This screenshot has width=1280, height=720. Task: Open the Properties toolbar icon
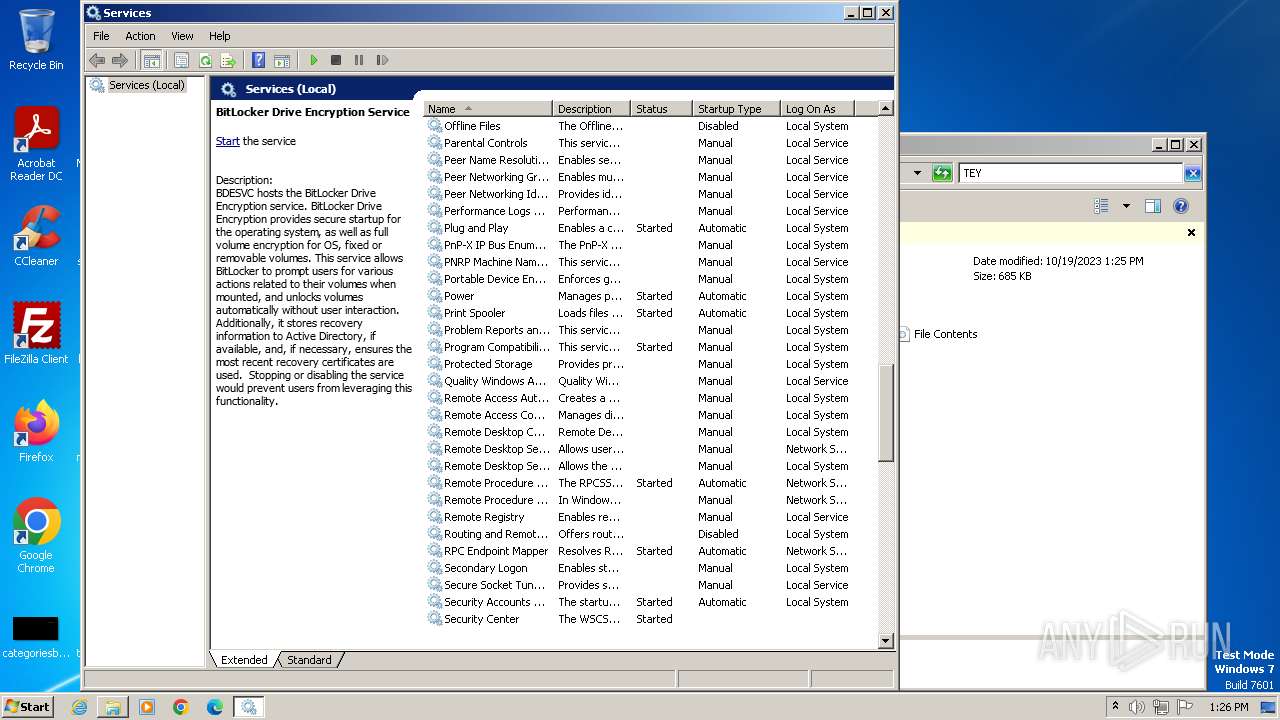pyautogui.click(x=181, y=60)
